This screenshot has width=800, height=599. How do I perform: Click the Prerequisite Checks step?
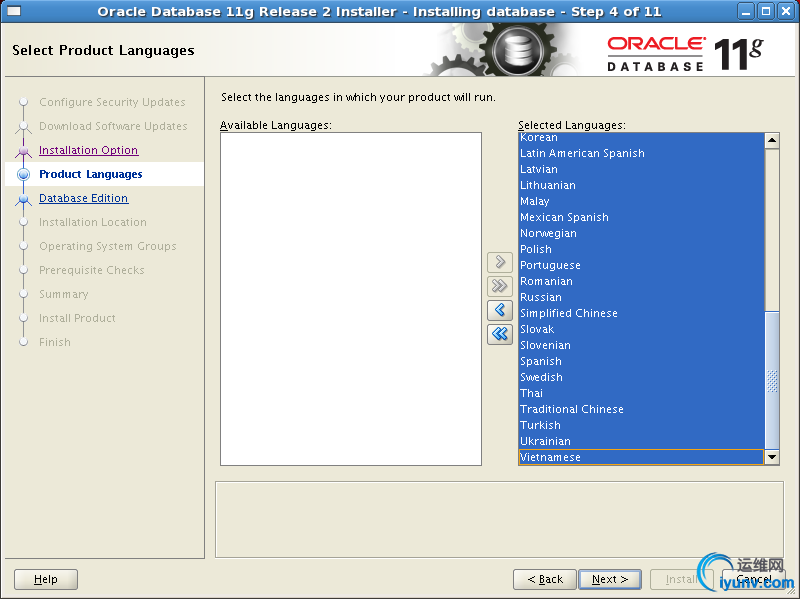tap(92, 270)
